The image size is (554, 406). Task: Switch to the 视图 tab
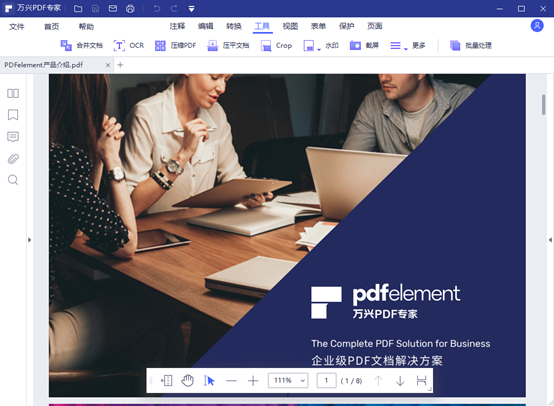[x=290, y=26]
